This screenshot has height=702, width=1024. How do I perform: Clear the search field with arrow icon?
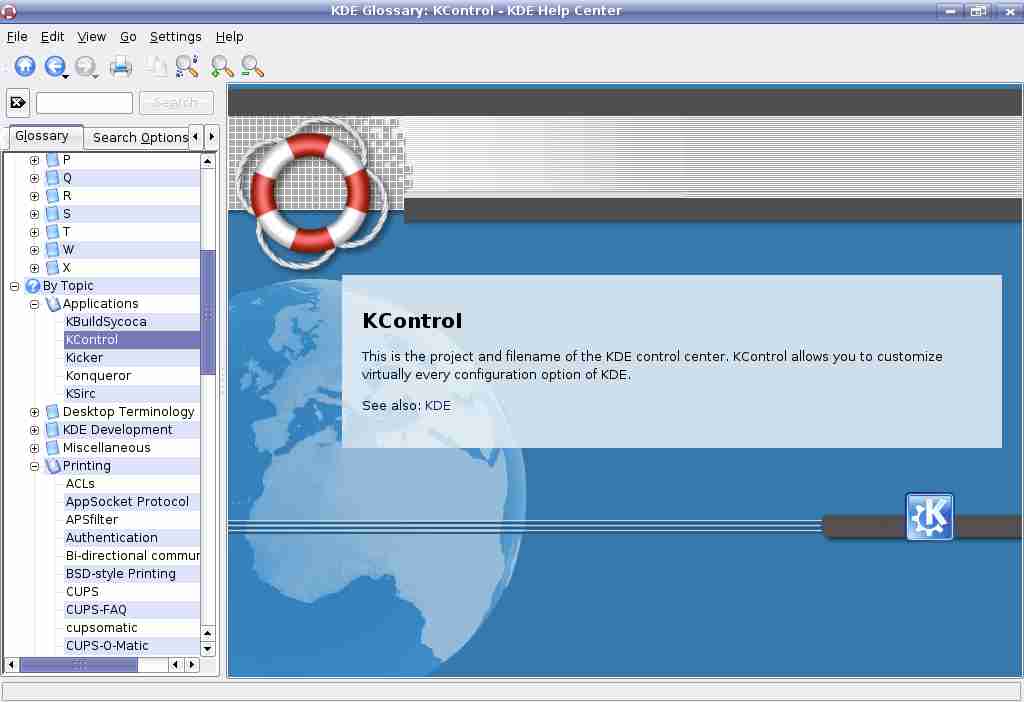(x=18, y=103)
